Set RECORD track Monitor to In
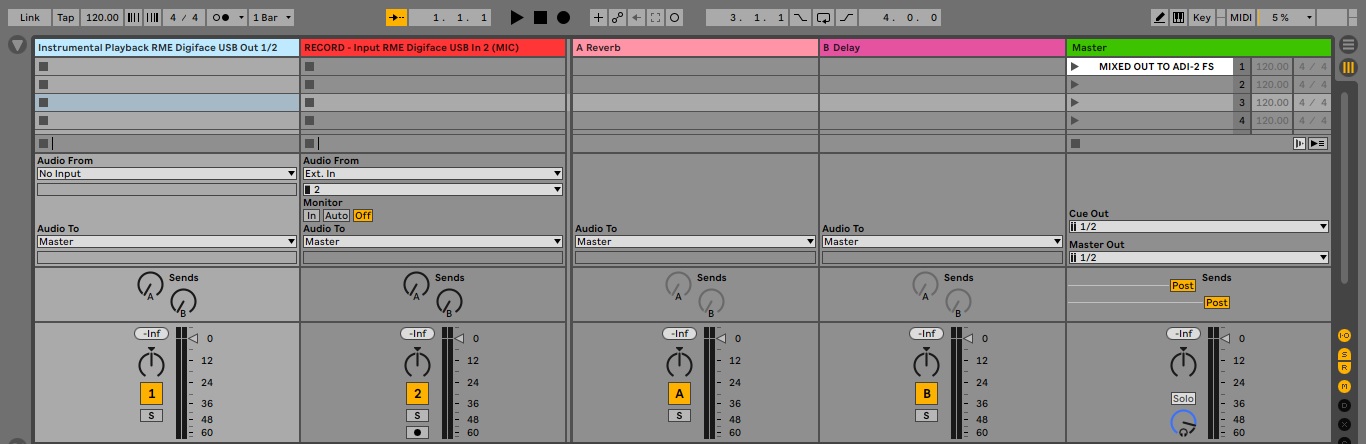This screenshot has width=1366, height=444. pyautogui.click(x=312, y=216)
